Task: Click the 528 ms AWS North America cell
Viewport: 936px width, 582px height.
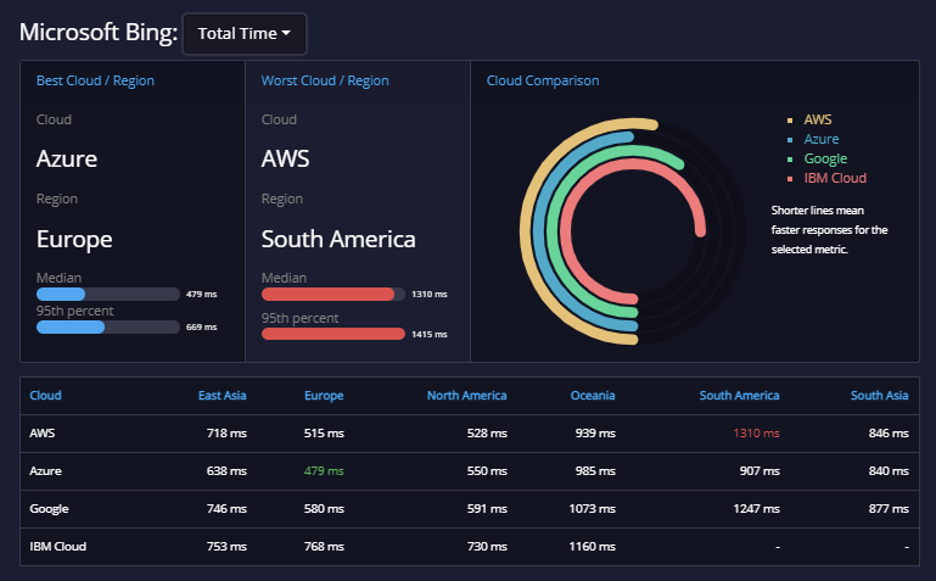Action: 487,433
